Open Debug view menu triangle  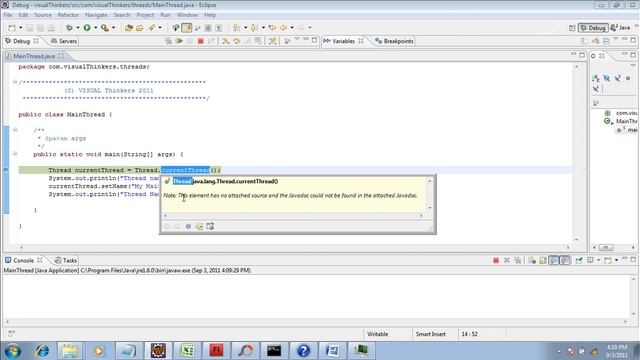pyautogui.click(x=297, y=40)
